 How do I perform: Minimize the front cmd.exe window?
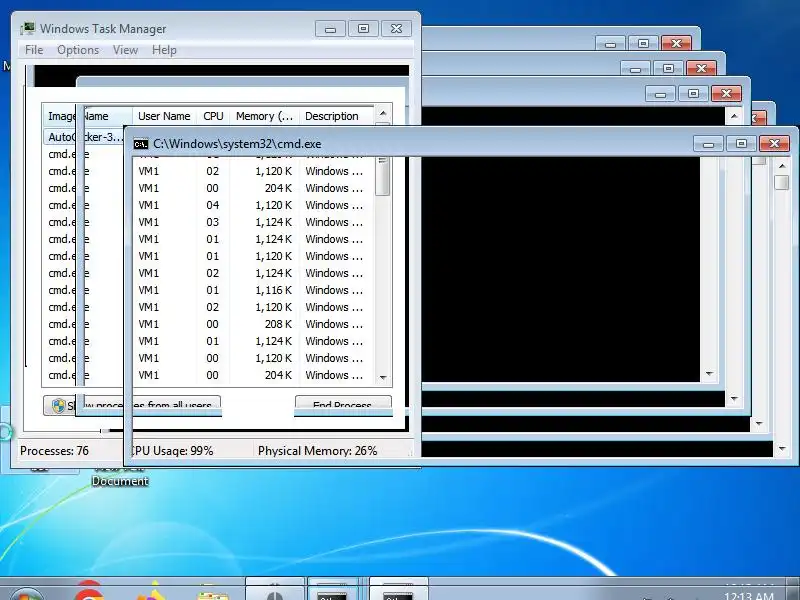pos(708,144)
